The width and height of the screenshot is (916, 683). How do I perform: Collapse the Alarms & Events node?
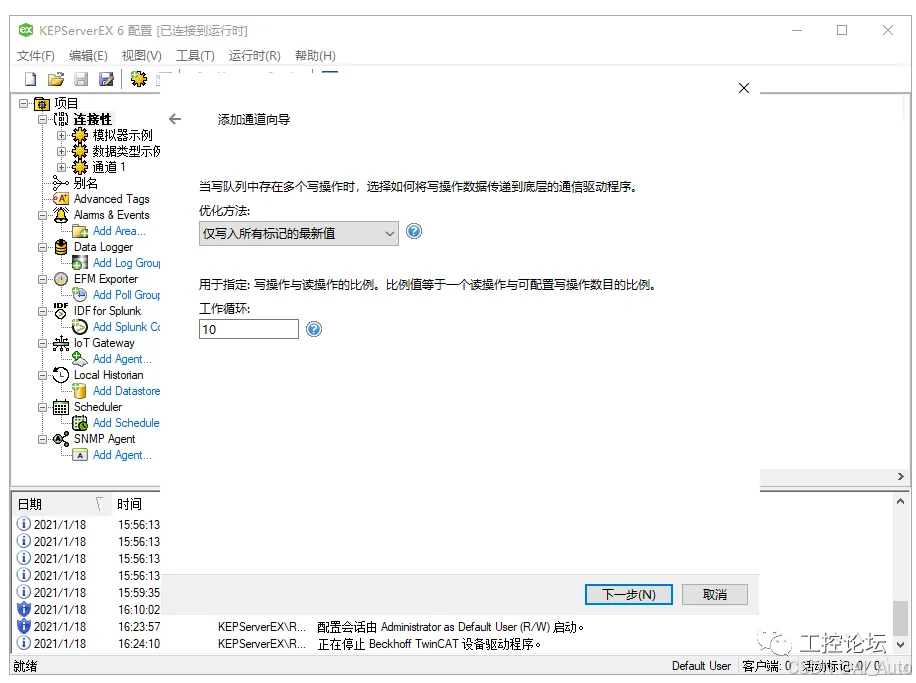[x=43, y=215]
